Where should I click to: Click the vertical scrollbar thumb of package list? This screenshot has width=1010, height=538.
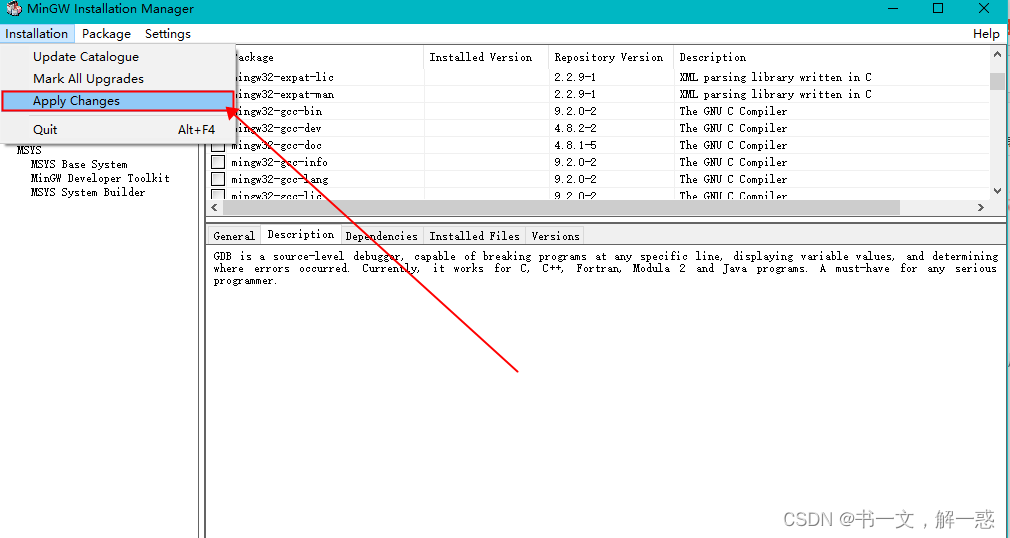pyautogui.click(x=998, y=81)
